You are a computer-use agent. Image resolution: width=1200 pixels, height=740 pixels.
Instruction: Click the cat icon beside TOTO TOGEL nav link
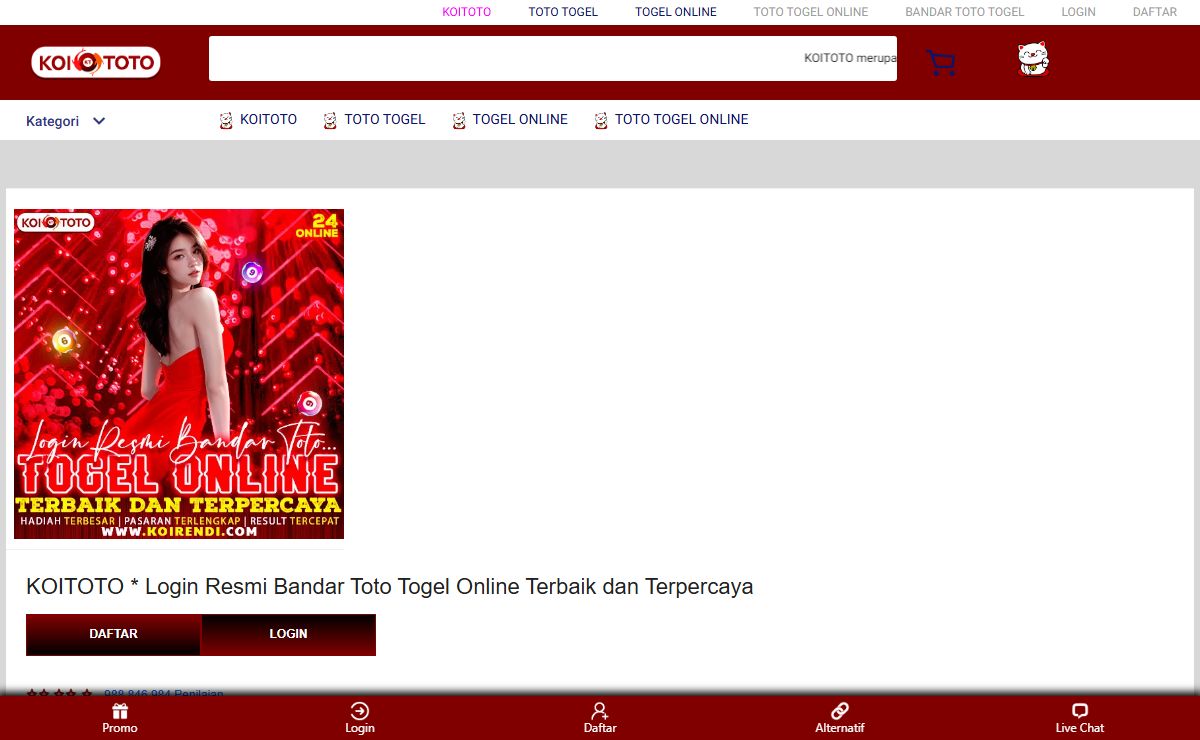330,121
